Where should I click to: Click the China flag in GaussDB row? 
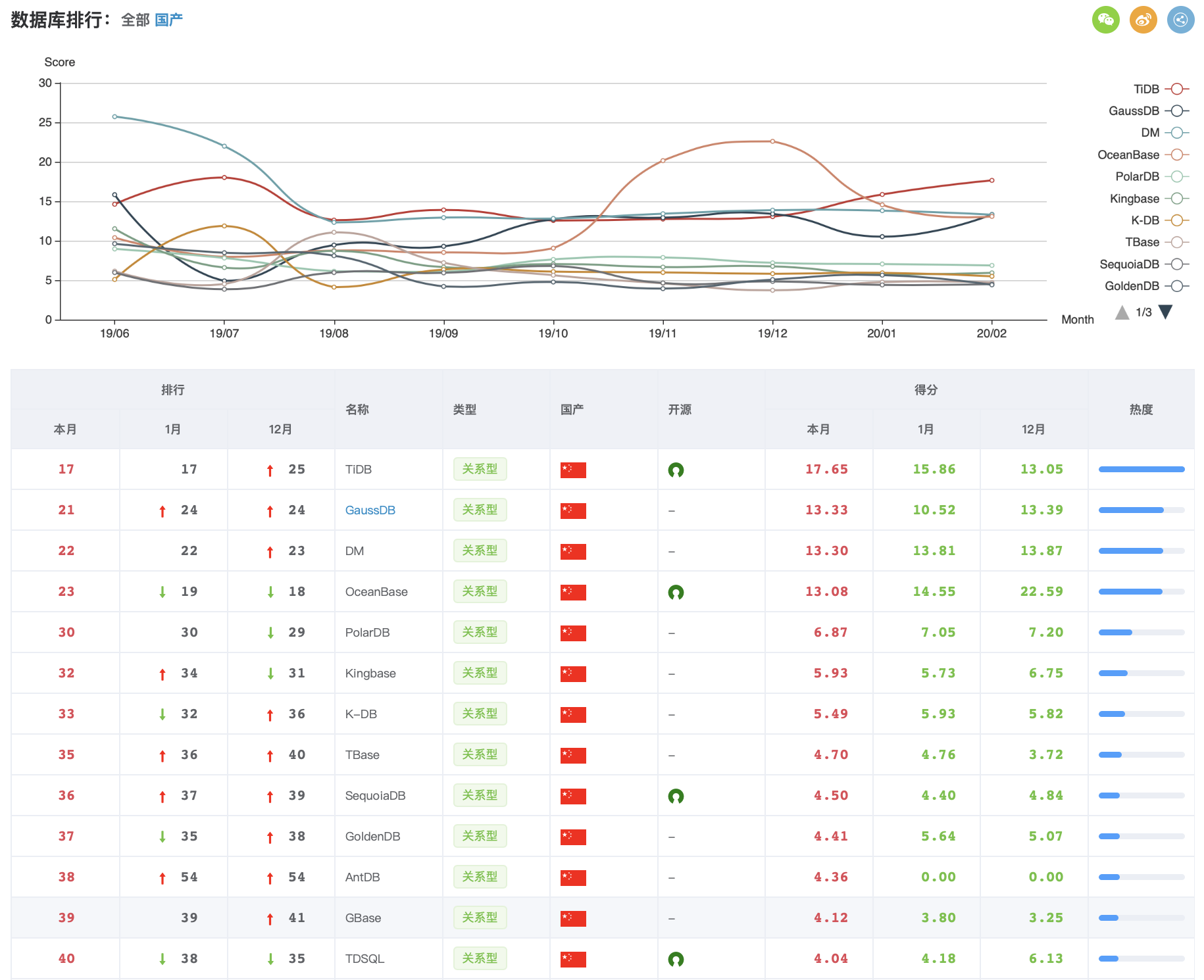tap(573, 510)
